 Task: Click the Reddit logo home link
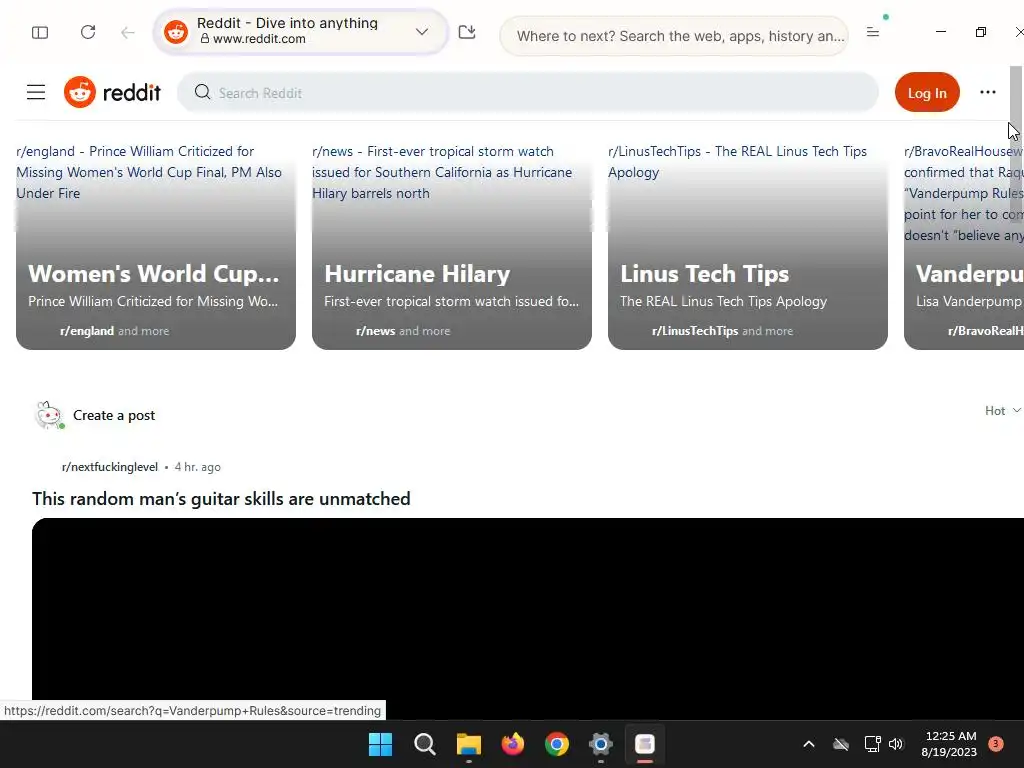pos(112,92)
